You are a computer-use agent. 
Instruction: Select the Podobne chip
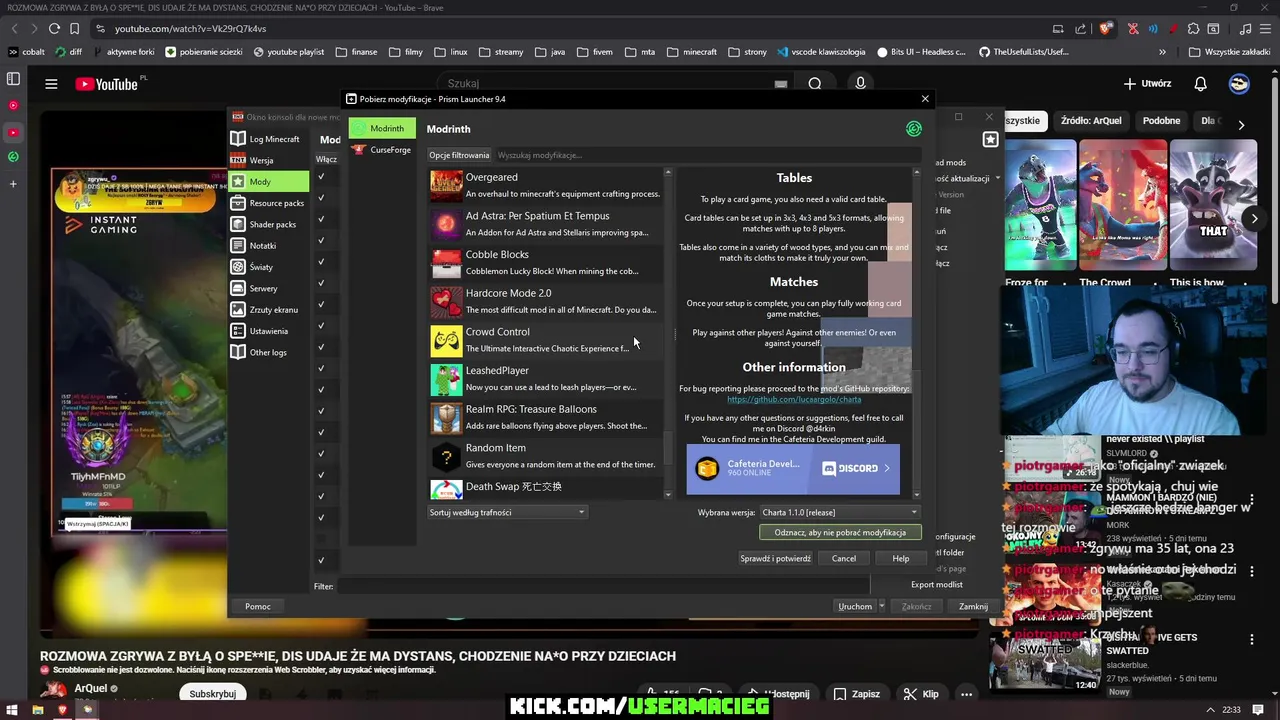click(1161, 121)
